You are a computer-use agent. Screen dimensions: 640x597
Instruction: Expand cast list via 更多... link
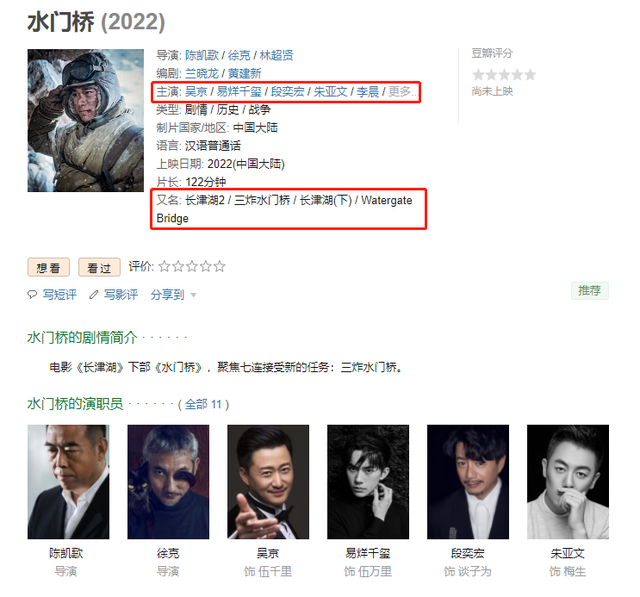pyautogui.click(x=402, y=91)
